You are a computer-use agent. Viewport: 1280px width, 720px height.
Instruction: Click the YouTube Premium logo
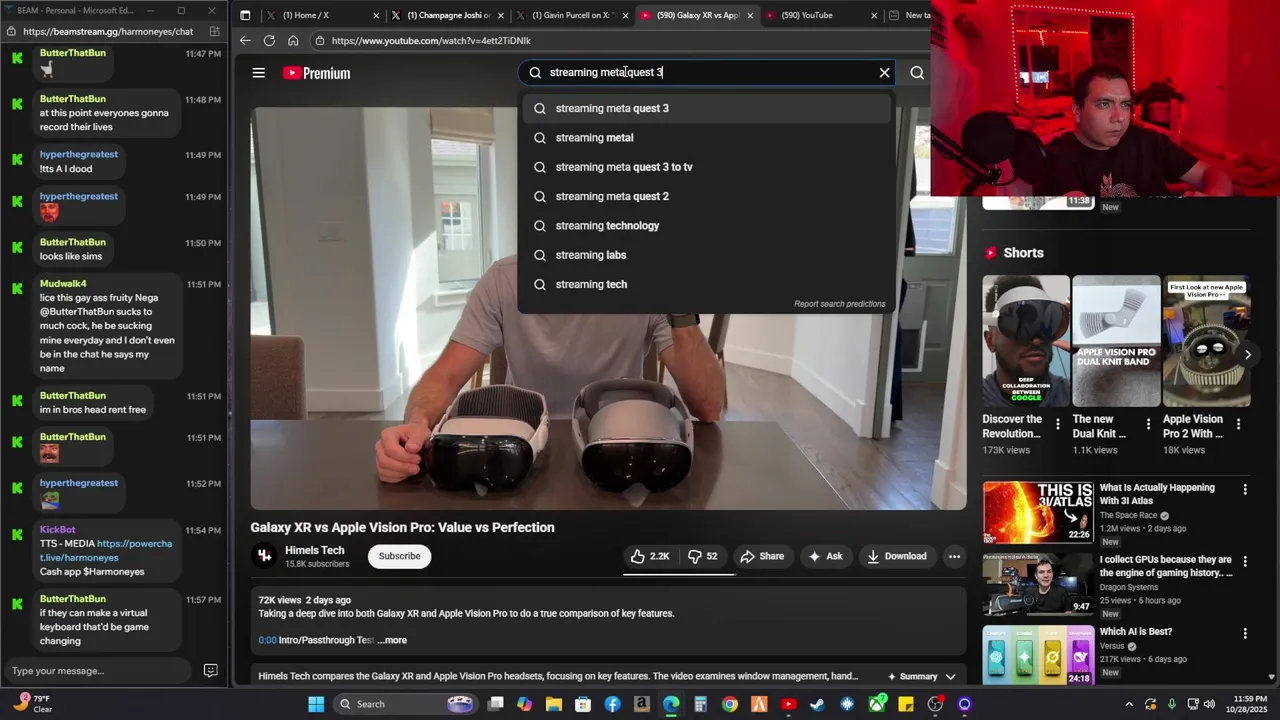tap(316, 73)
